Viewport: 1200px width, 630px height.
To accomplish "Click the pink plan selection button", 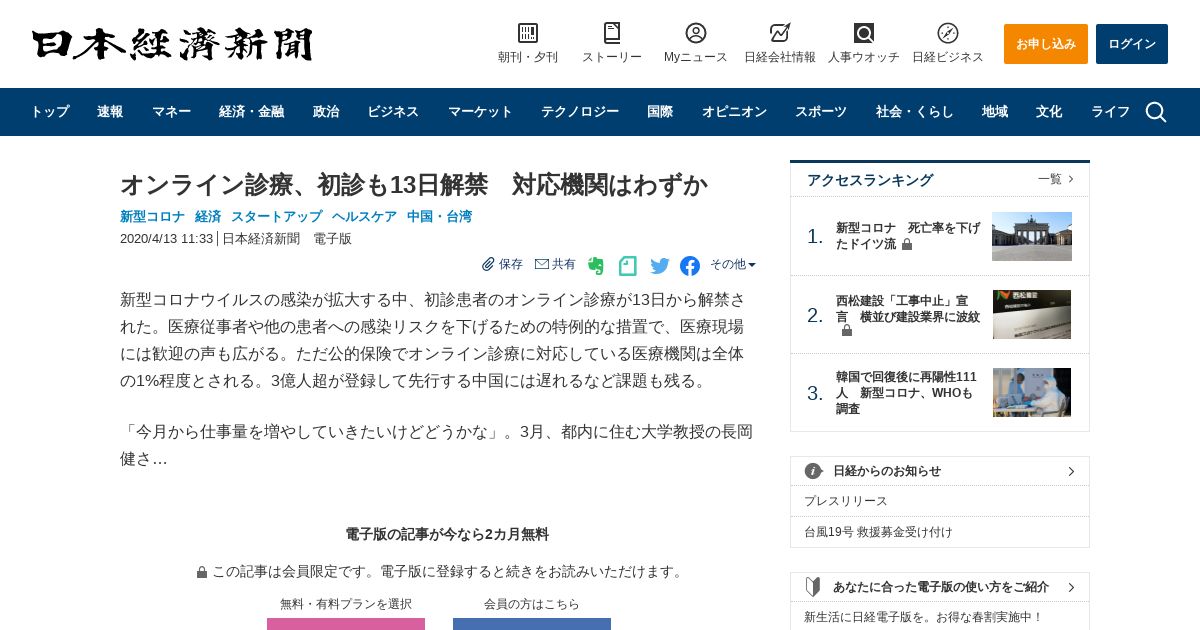I will [346, 624].
